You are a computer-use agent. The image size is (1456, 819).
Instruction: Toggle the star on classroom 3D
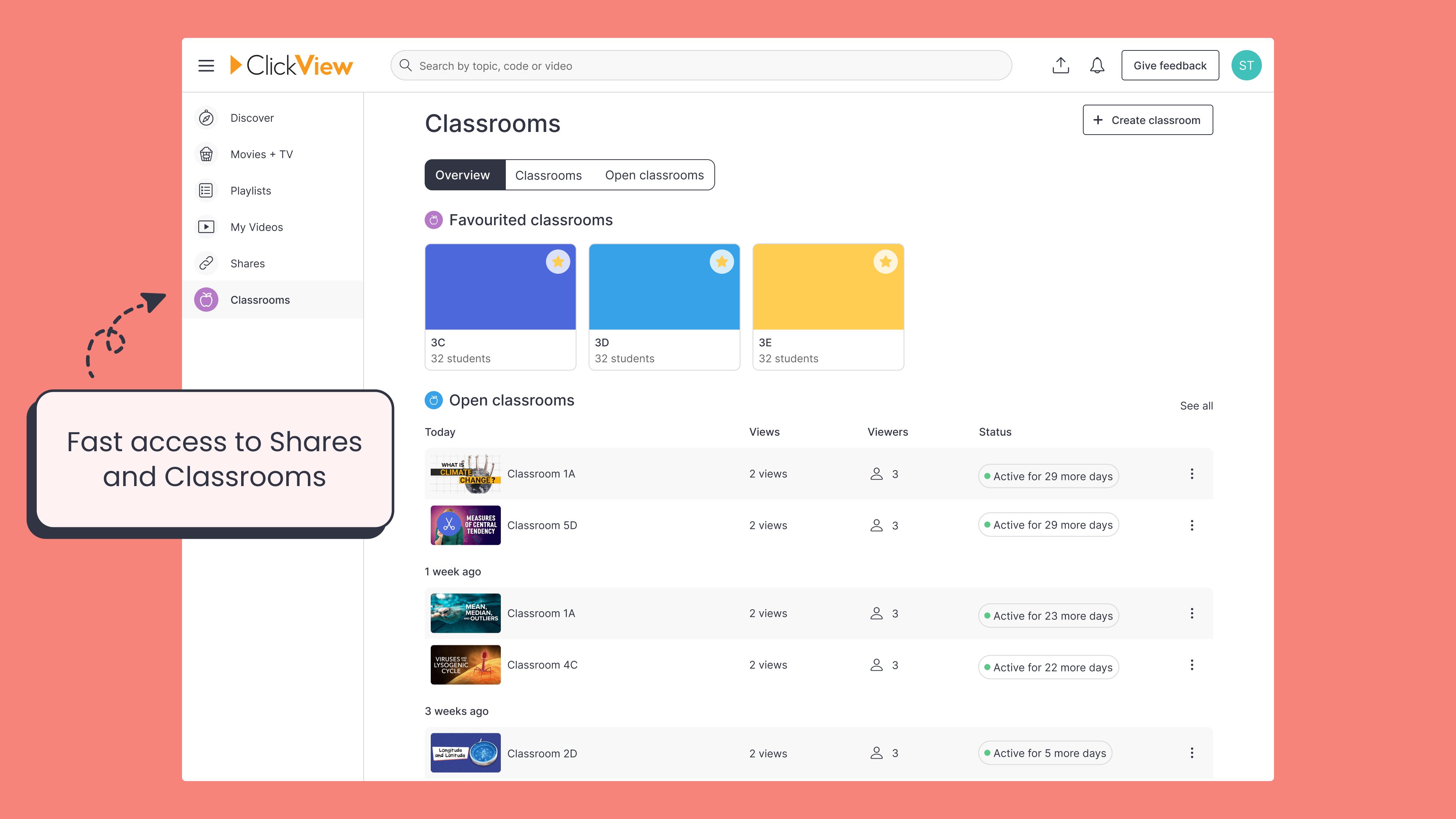[x=721, y=262]
